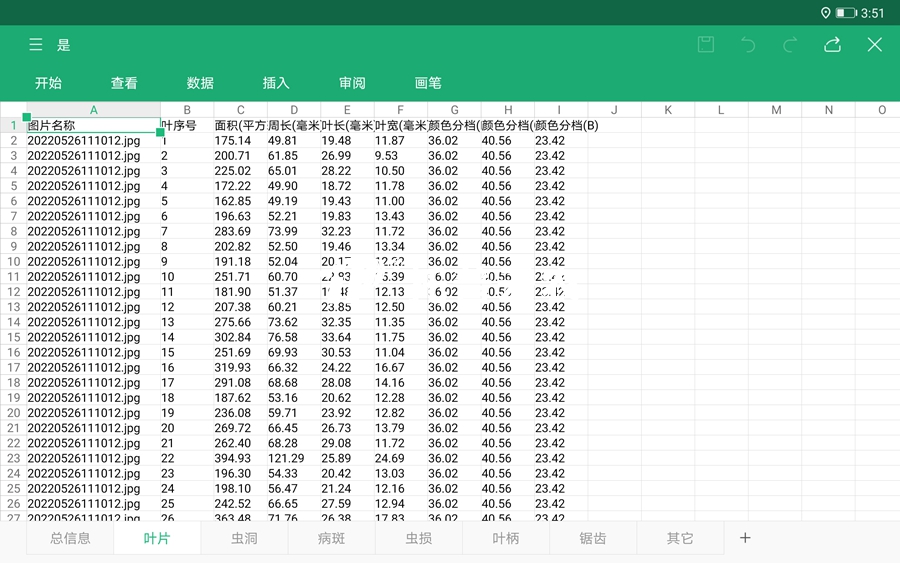
Task: Open the hamburger menu icon
Action: click(36, 45)
